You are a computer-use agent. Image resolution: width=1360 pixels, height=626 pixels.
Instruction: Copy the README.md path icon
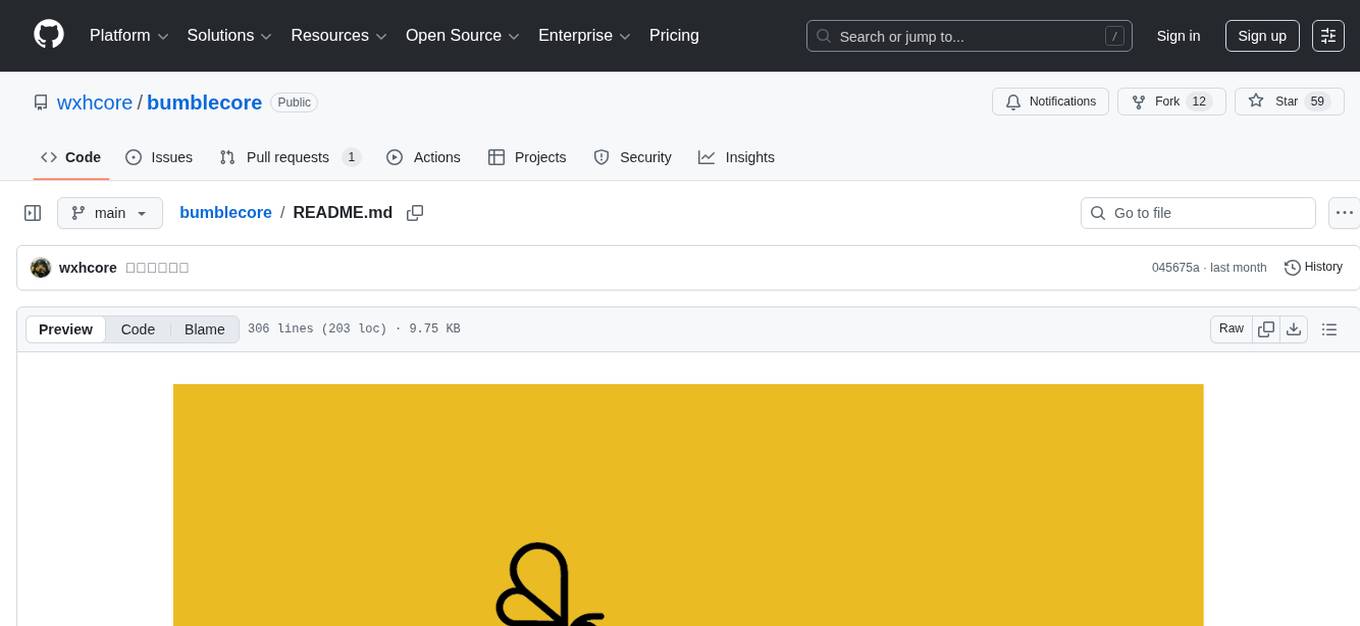coord(415,213)
